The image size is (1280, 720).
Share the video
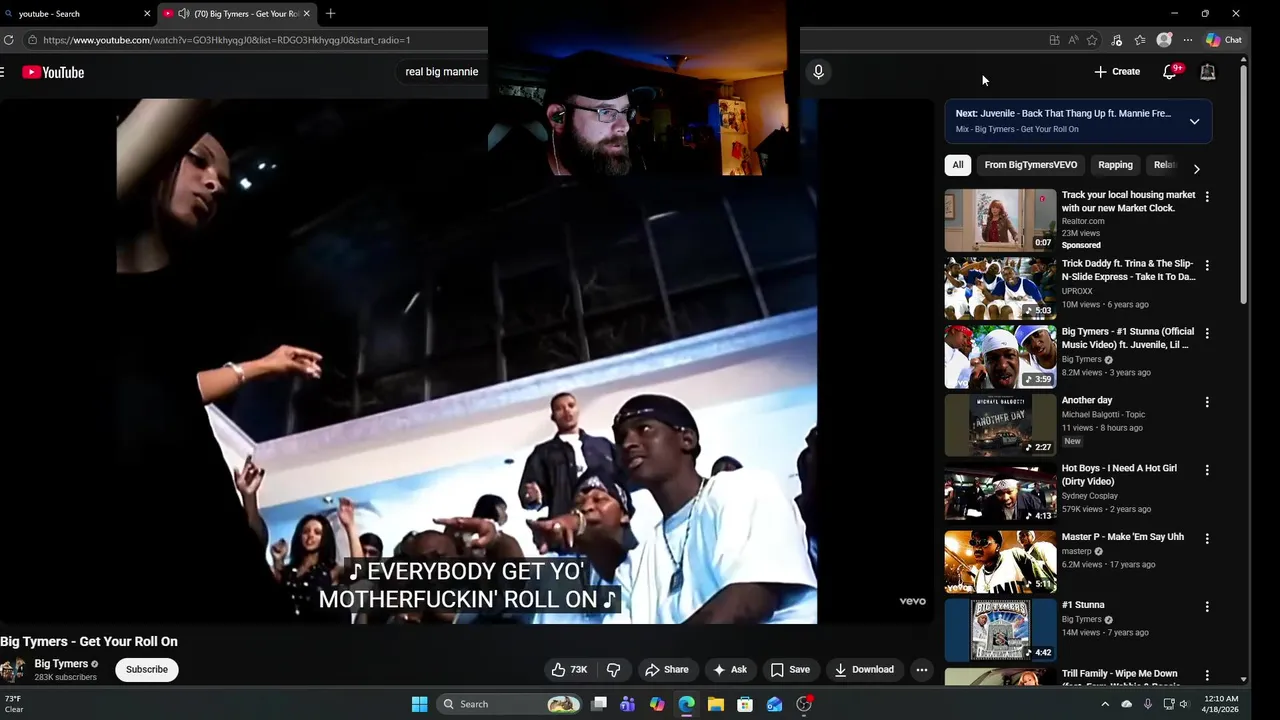(666, 670)
